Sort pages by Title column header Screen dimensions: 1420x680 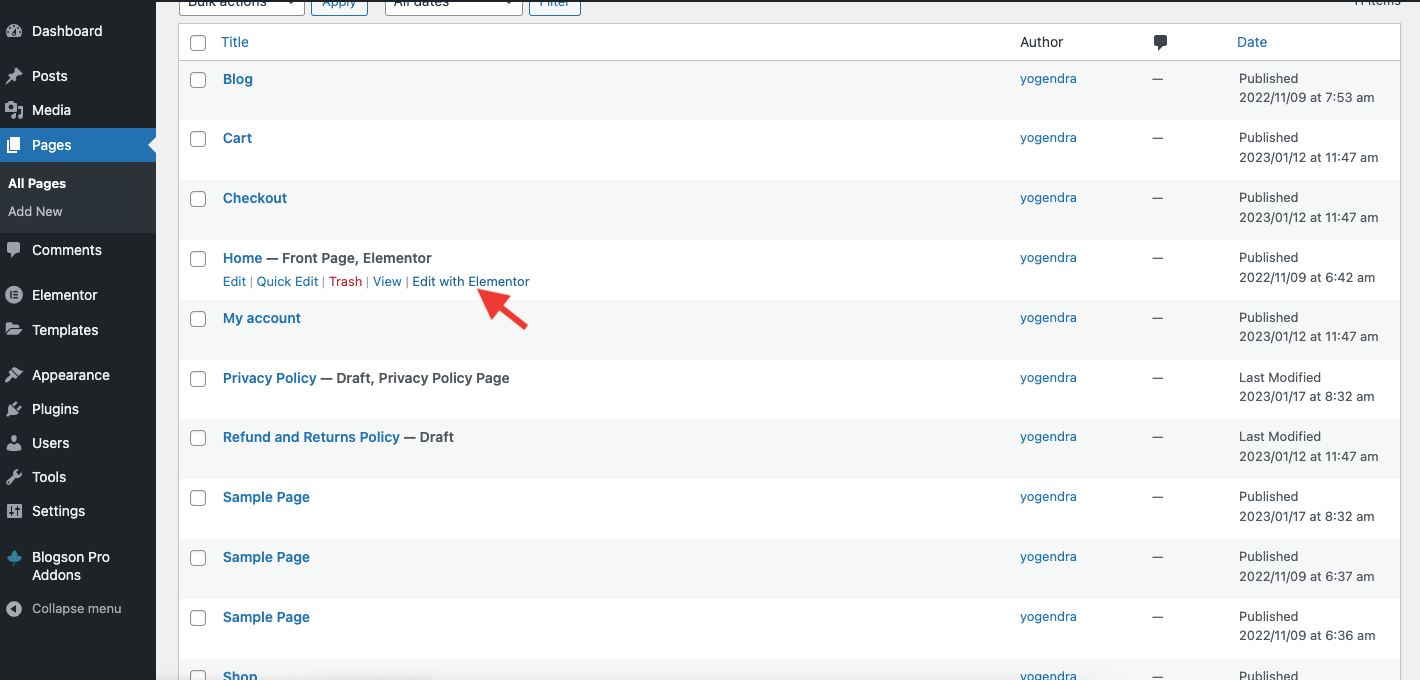tap(235, 42)
